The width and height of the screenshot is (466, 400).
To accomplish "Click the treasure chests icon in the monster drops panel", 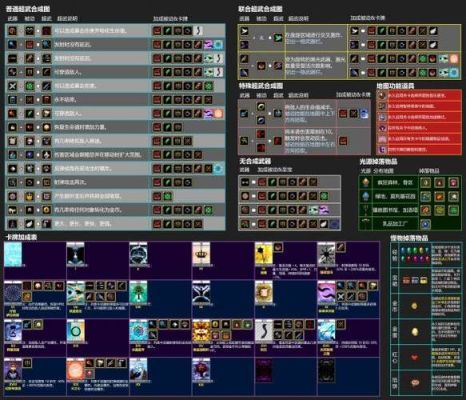I will 414,280.
